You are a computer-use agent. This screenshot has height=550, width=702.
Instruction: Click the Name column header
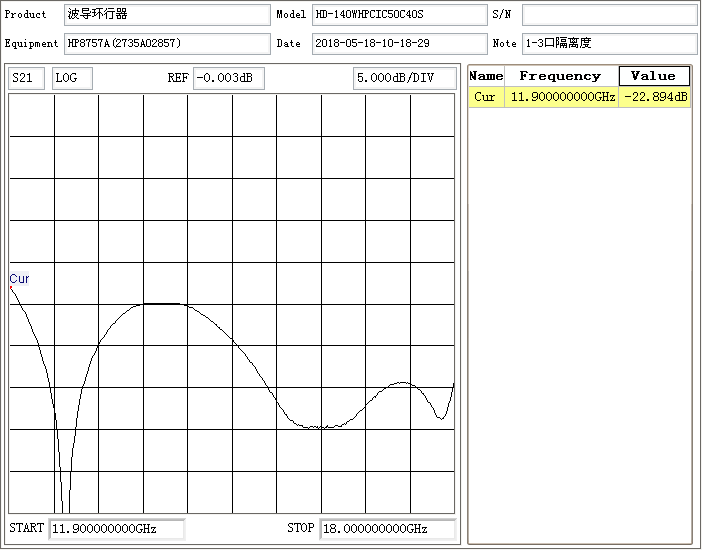[x=486, y=76]
